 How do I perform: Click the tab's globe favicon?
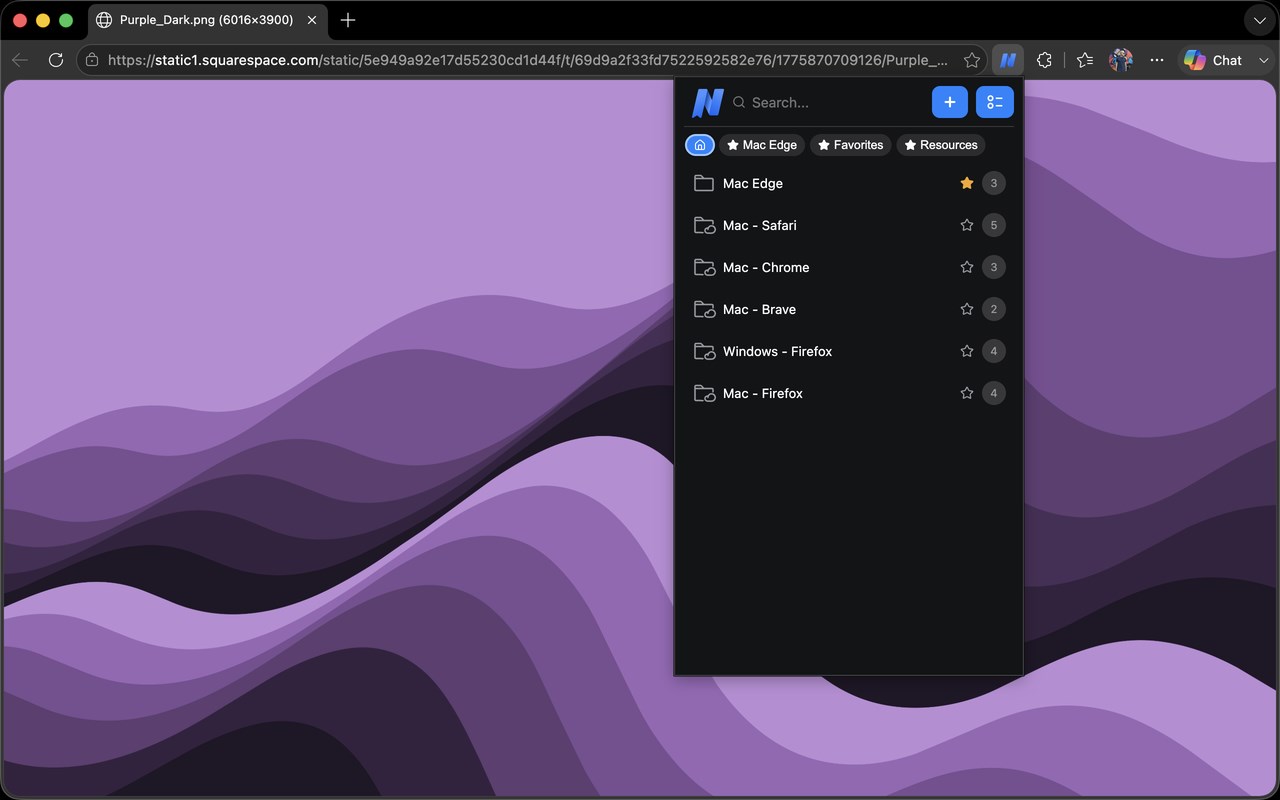[x=104, y=20]
